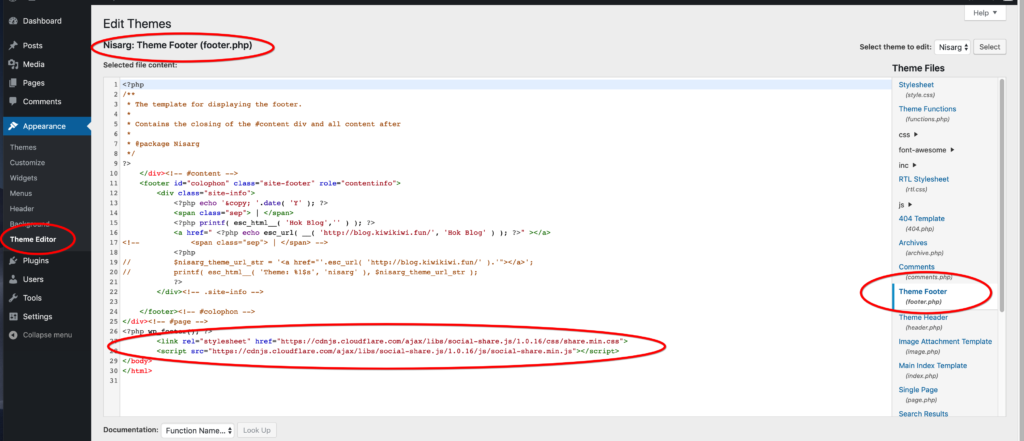Open the Menus submenu item
Screen dimensions: 1024x441
pos(21,193)
